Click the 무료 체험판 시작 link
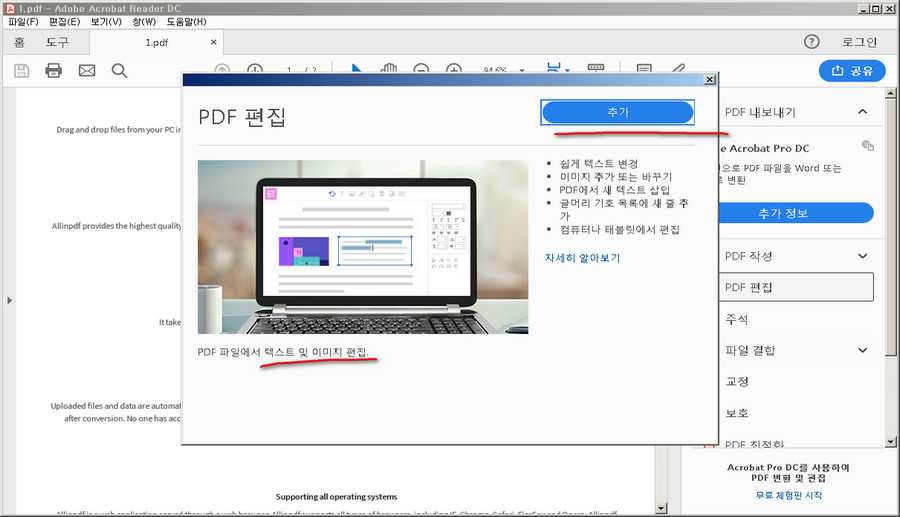The width and height of the screenshot is (900, 517). (789, 495)
